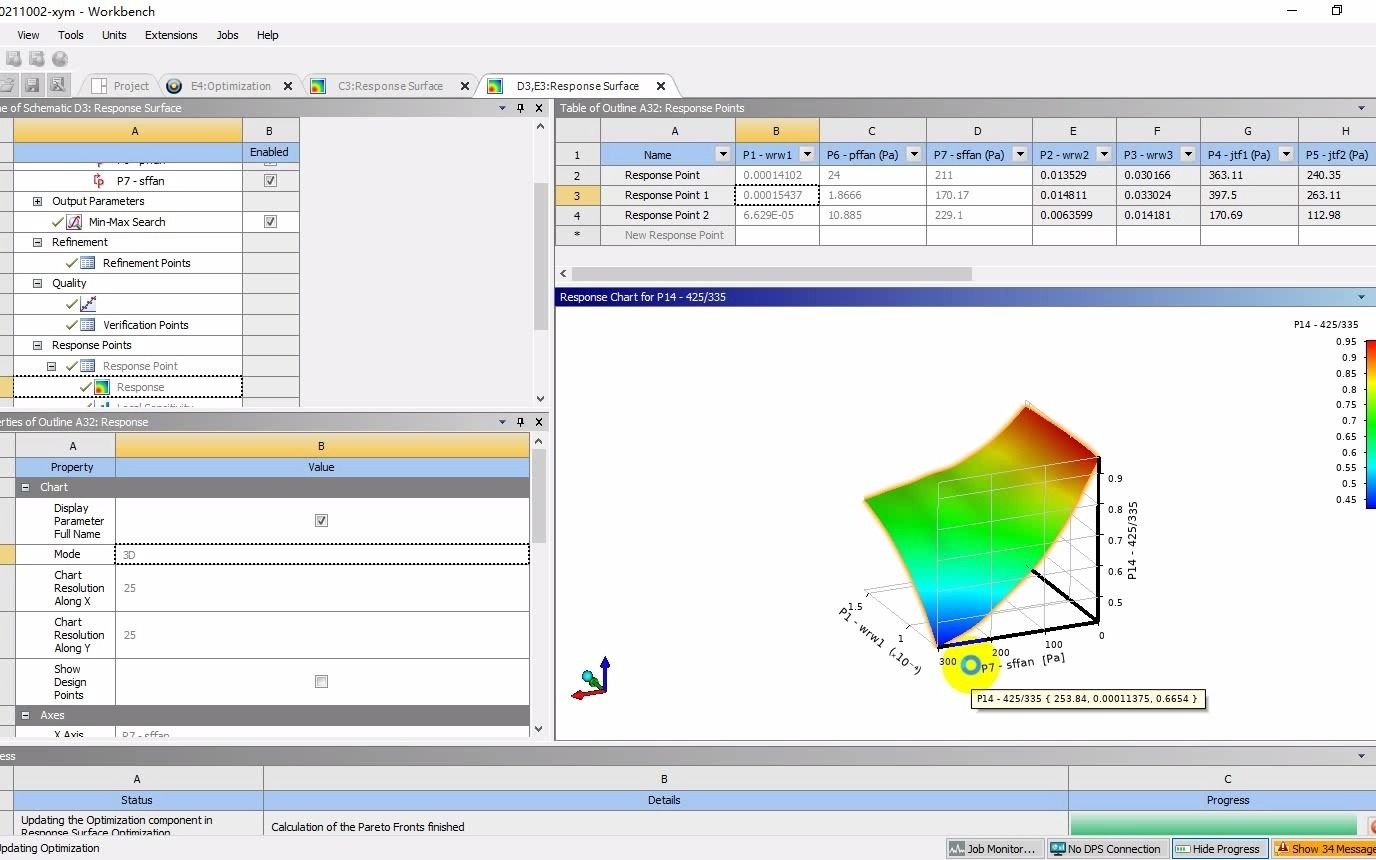Close the C3:Response Surface tab
This screenshot has height=860, width=1376.
click(x=465, y=86)
